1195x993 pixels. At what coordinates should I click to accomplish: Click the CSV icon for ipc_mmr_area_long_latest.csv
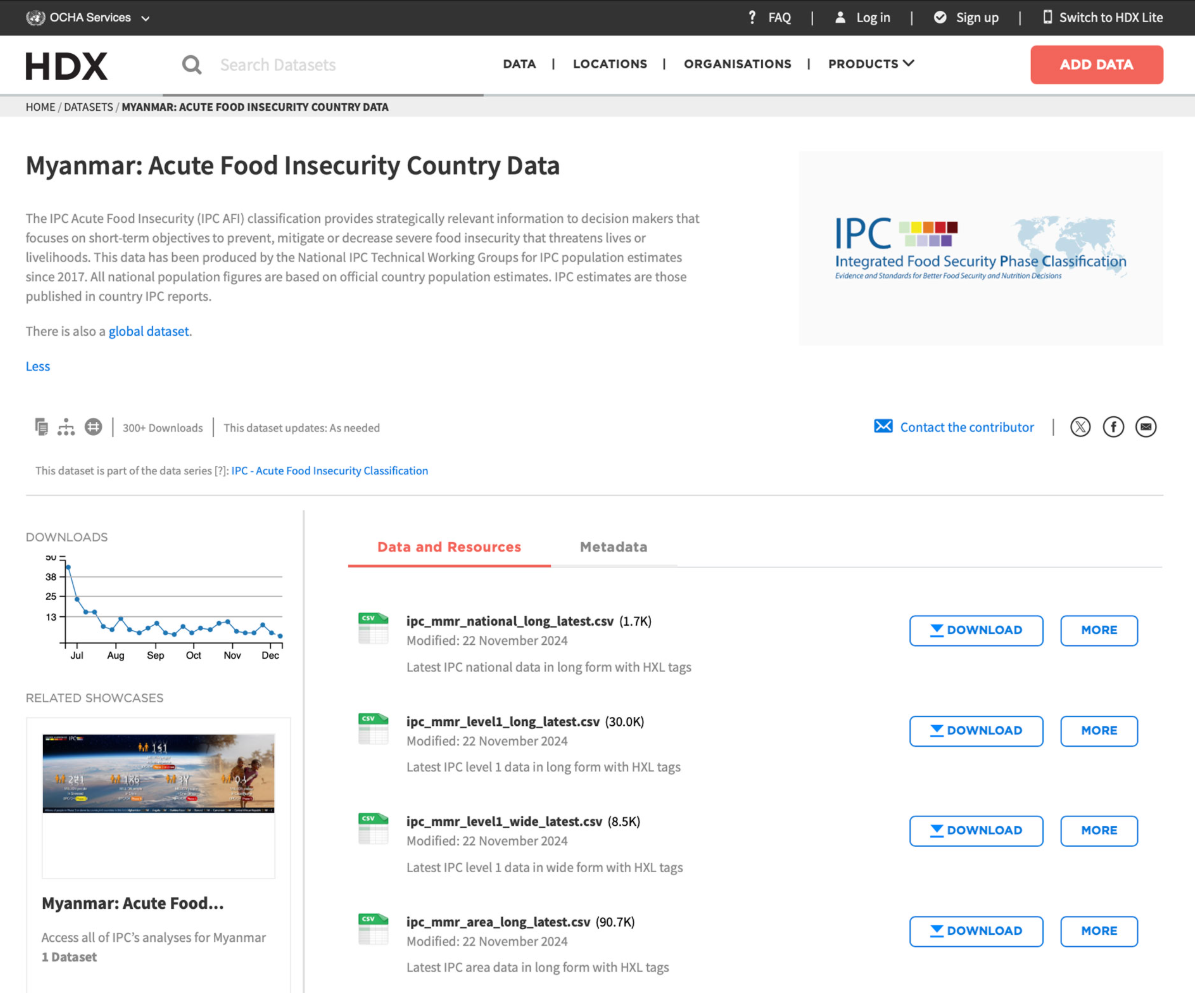[x=373, y=929]
